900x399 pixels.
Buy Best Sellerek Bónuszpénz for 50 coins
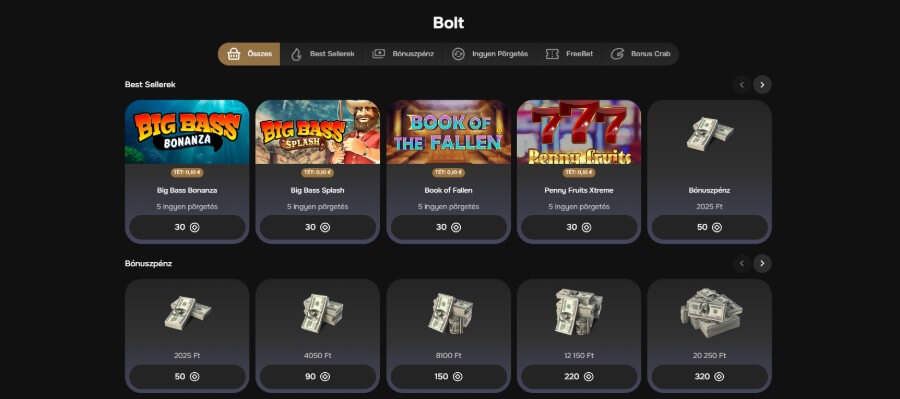(x=709, y=227)
